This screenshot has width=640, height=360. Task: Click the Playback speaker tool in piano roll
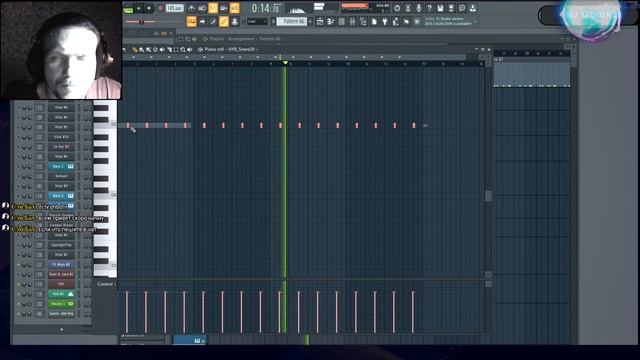coord(190,49)
